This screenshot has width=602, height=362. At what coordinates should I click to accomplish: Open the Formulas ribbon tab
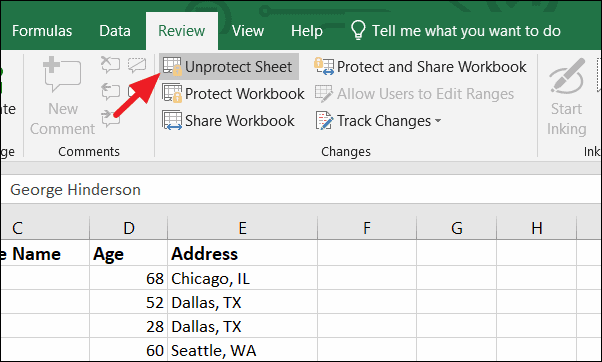pyautogui.click(x=42, y=31)
